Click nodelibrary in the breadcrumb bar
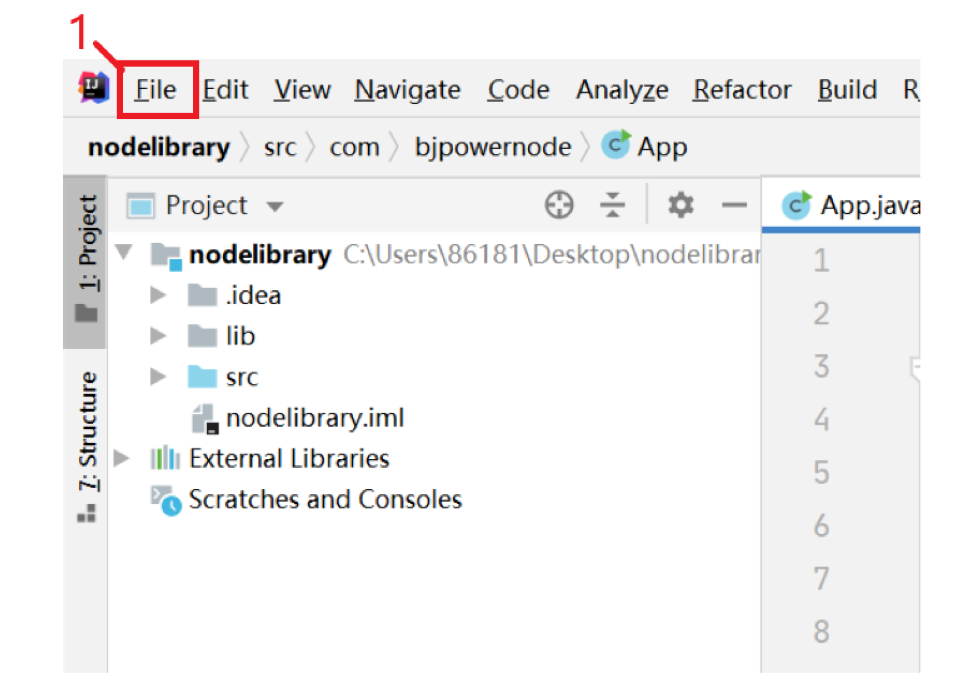 159,147
